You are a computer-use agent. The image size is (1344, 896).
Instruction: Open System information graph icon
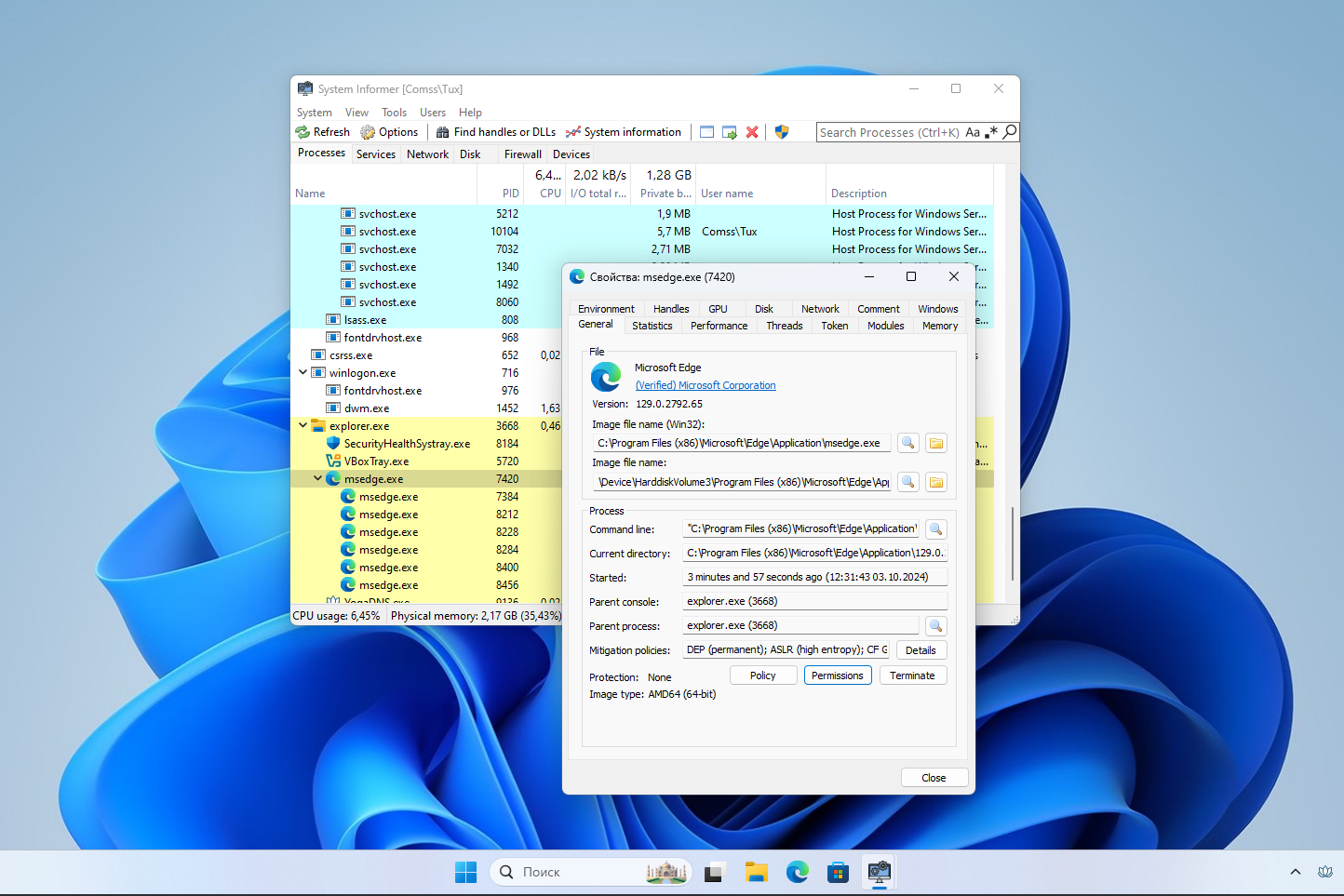pyautogui.click(x=573, y=132)
